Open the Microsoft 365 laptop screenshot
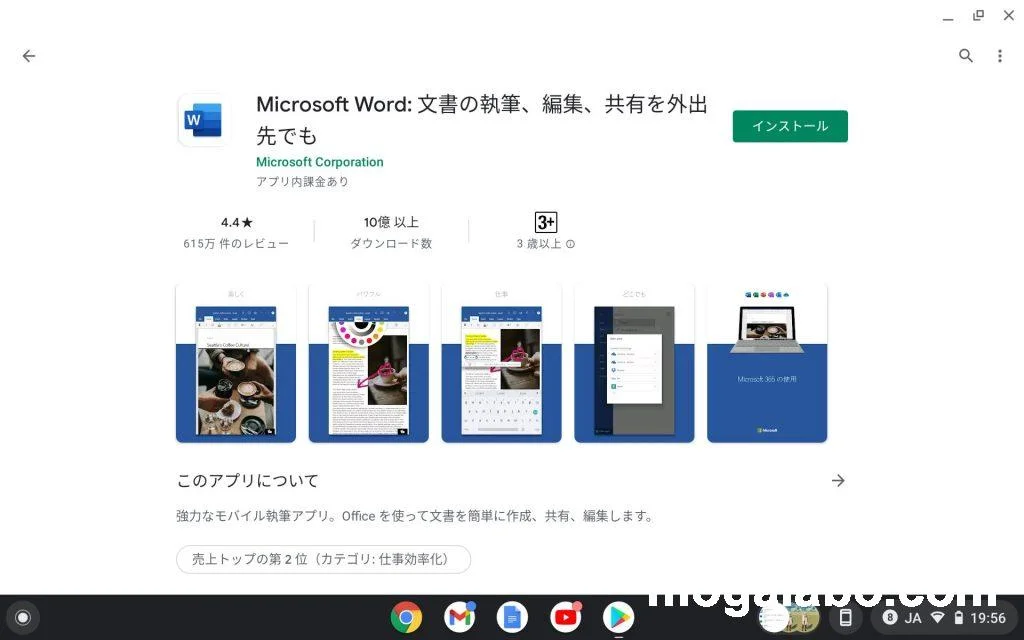The width and height of the screenshot is (1024, 640). coord(767,363)
